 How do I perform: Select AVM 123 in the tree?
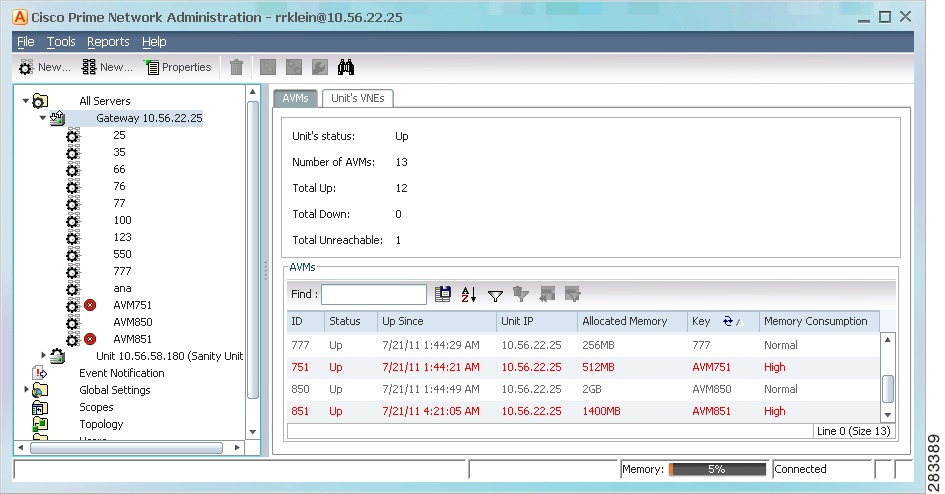(x=122, y=237)
